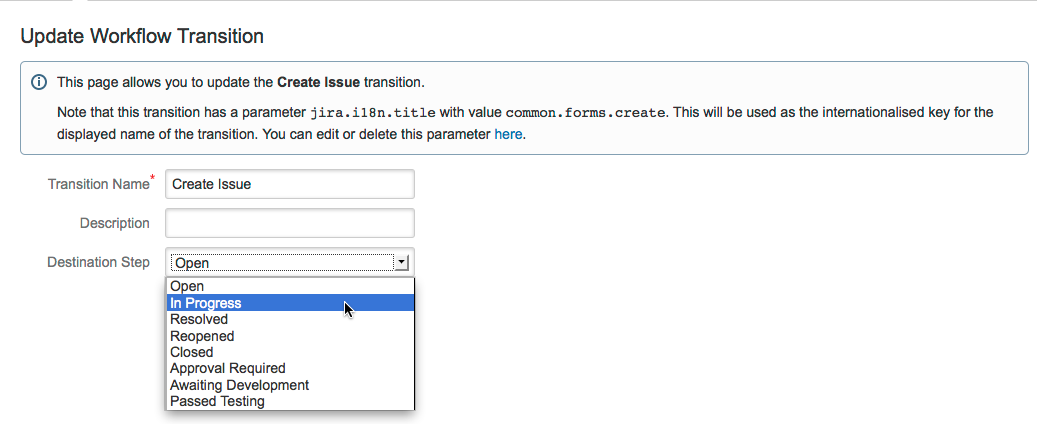This screenshot has height=424, width=1037.
Task: Open the 'here' link to edit parameter
Action: click(x=508, y=134)
